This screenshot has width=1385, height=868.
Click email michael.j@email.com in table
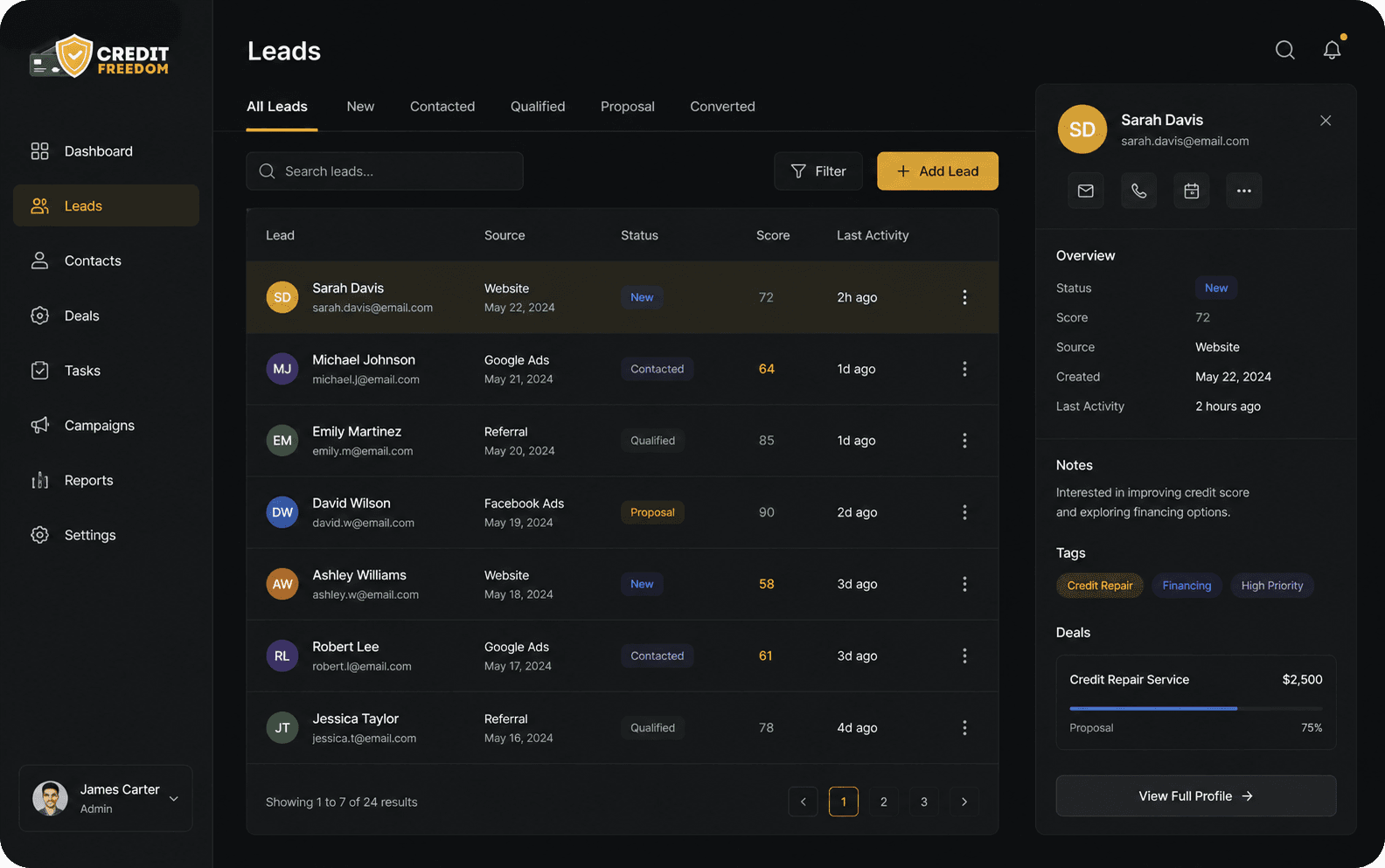[365, 379]
